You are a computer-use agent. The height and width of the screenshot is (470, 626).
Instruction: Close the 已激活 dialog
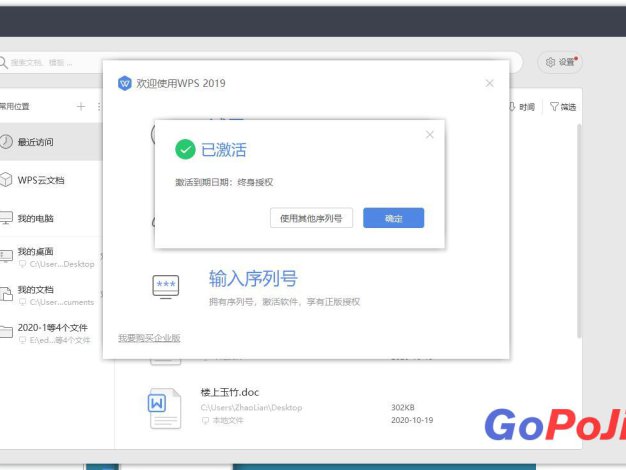pyautogui.click(x=430, y=135)
